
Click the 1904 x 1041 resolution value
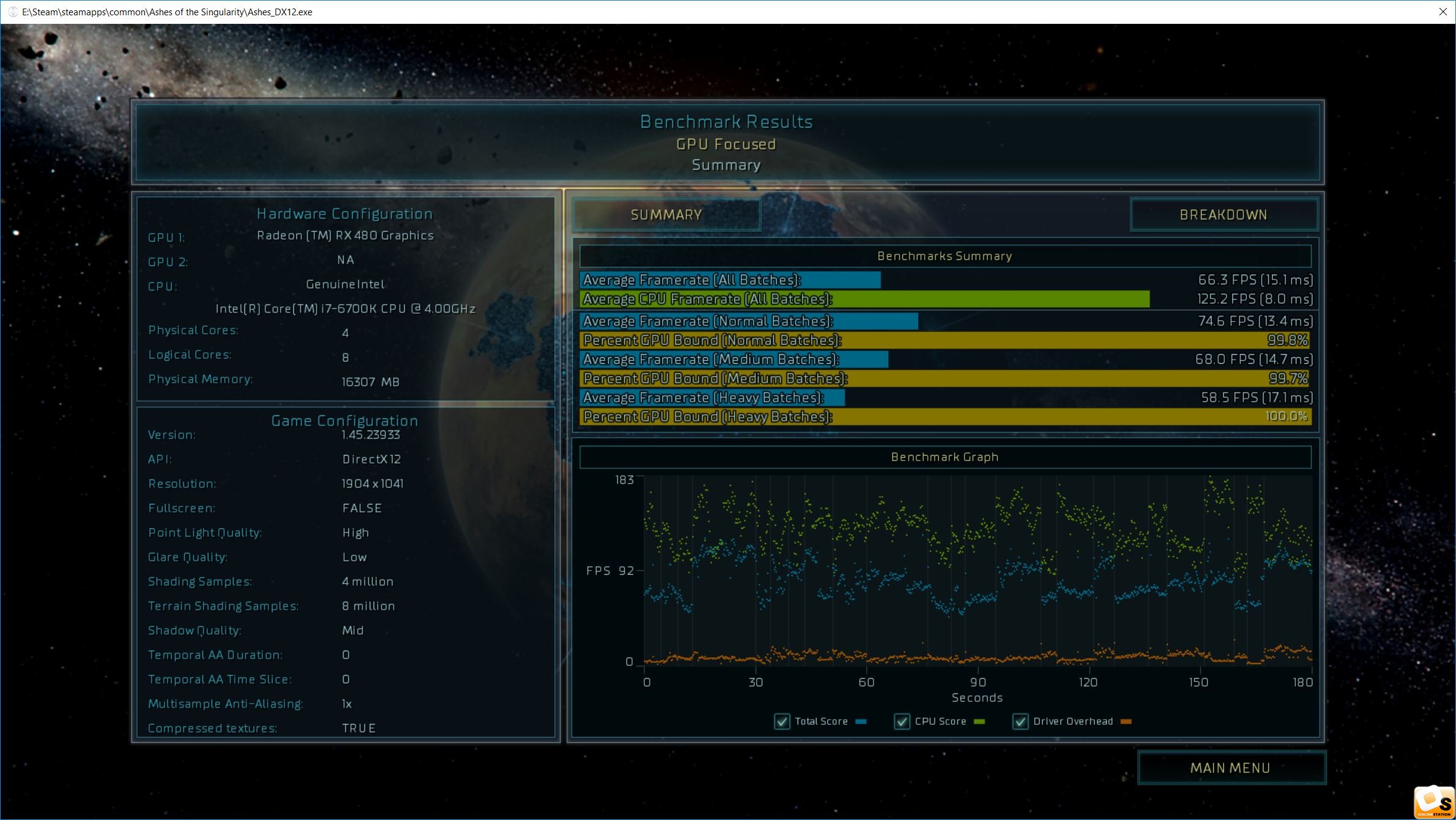373,484
